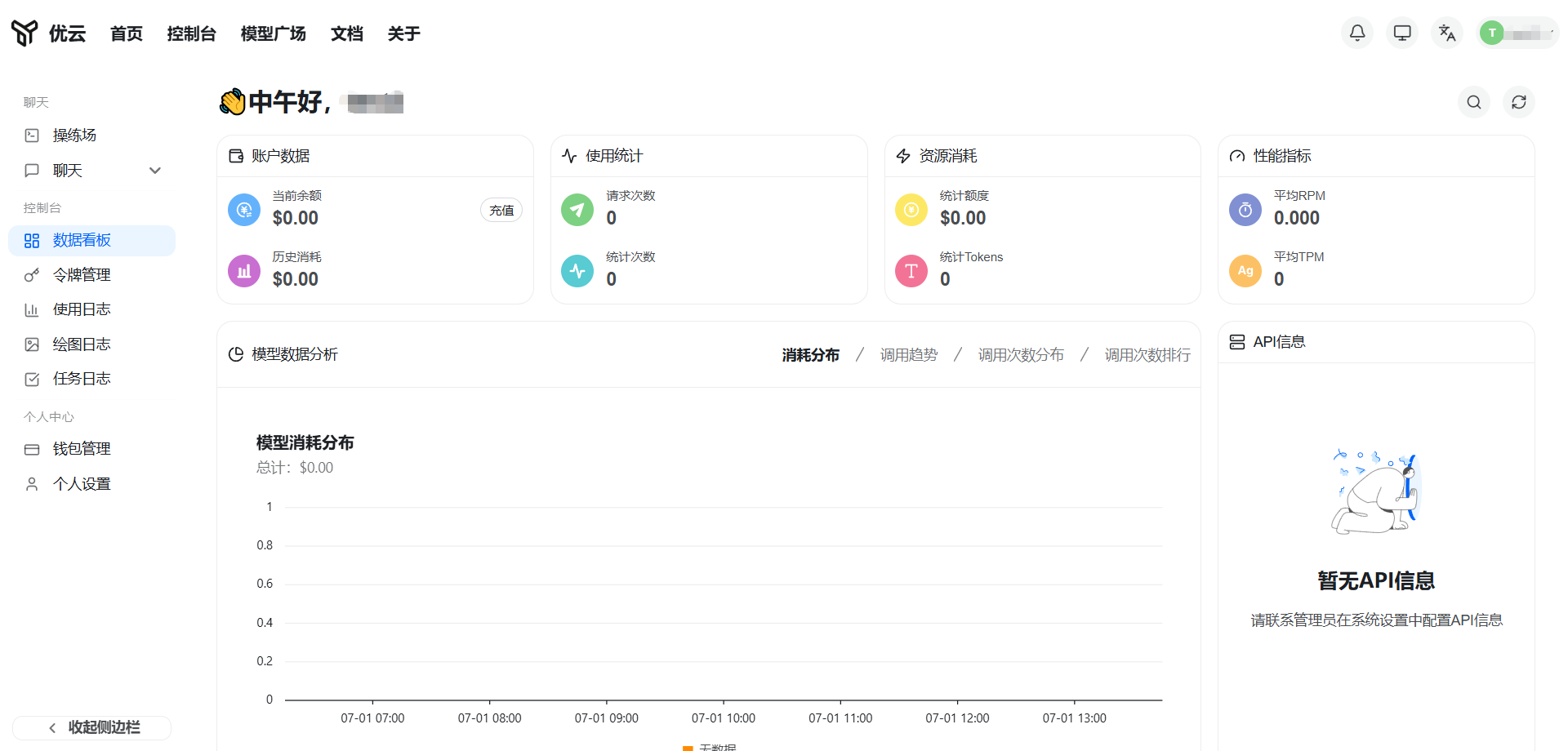Click the 历史消耗 purple bar icon
Image resolution: width=1568 pixels, height=751 pixels.
pos(244,271)
